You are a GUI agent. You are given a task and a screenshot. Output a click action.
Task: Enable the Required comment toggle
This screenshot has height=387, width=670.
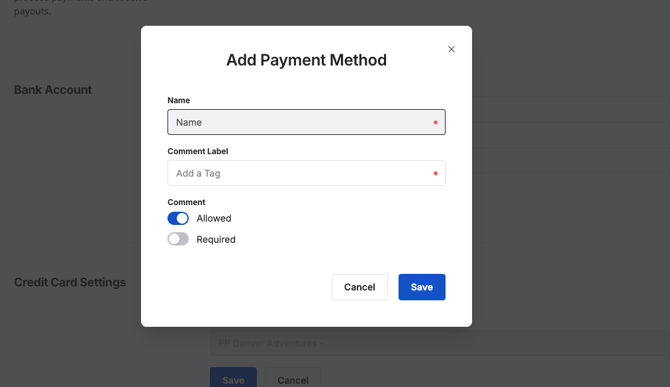[x=178, y=239]
